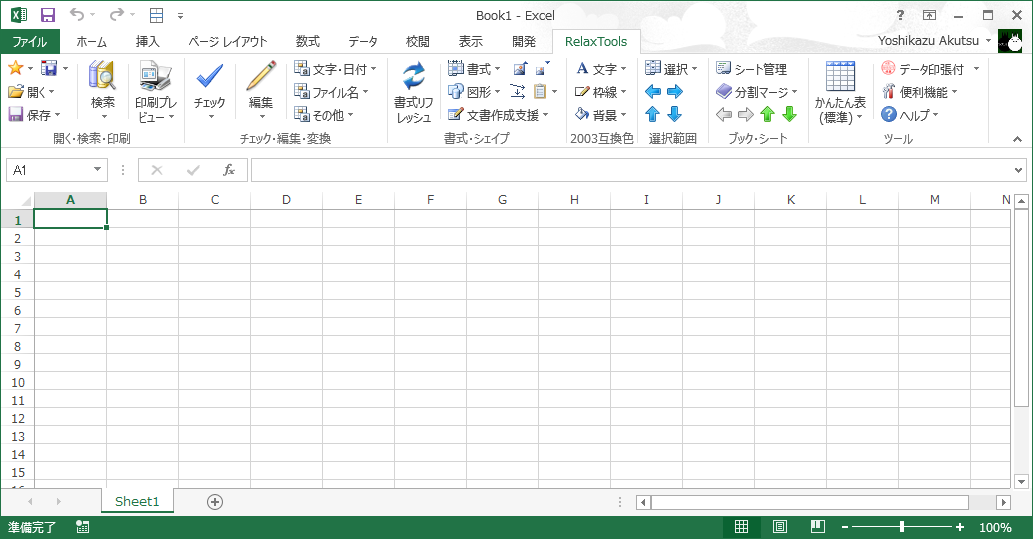Switch to the データ tab
Viewport: 1033px width, 539px height.
click(363, 42)
